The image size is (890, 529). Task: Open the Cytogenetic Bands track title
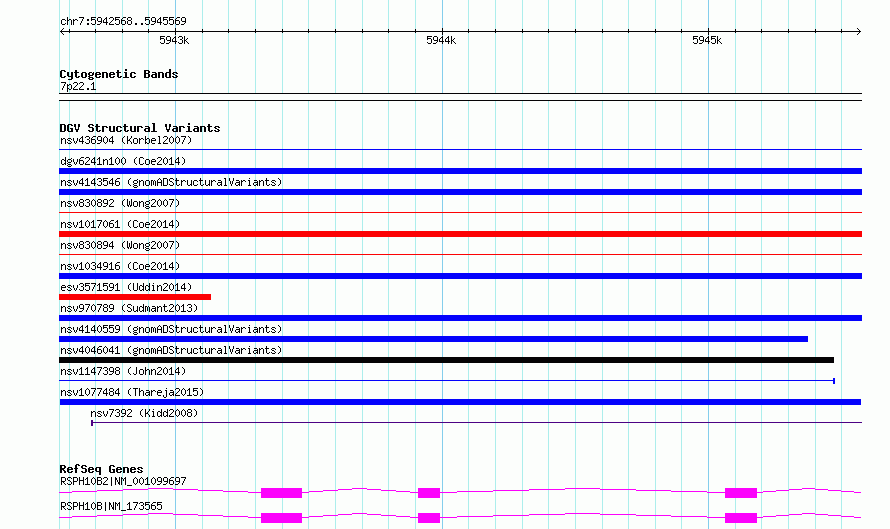click(119, 74)
